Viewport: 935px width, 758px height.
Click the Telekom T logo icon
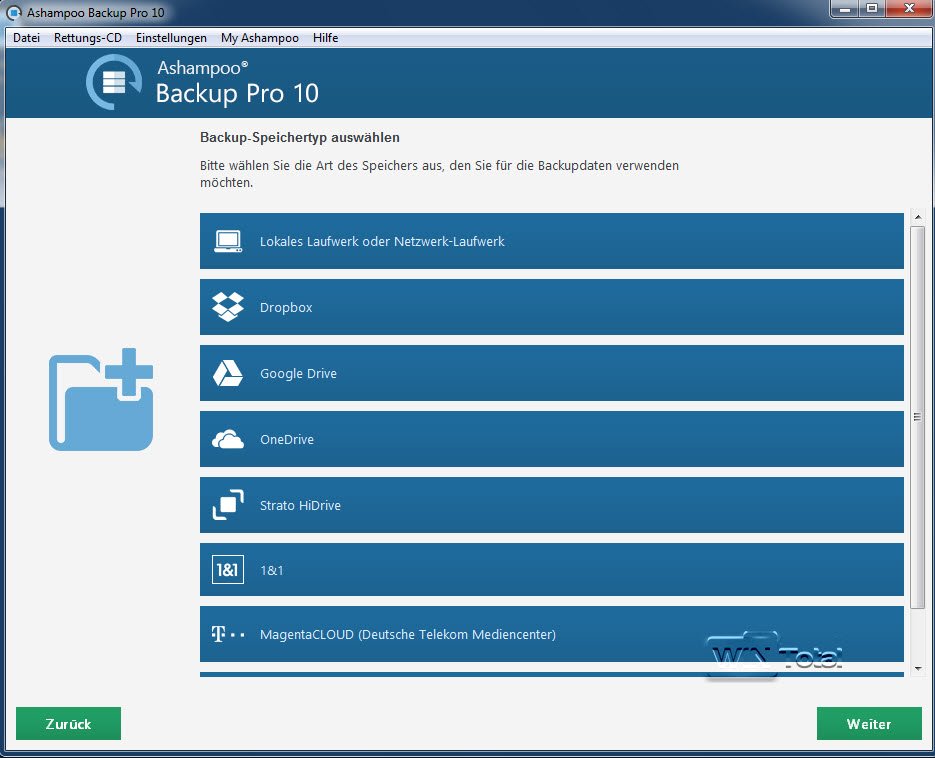pyautogui.click(x=228, y=634)
